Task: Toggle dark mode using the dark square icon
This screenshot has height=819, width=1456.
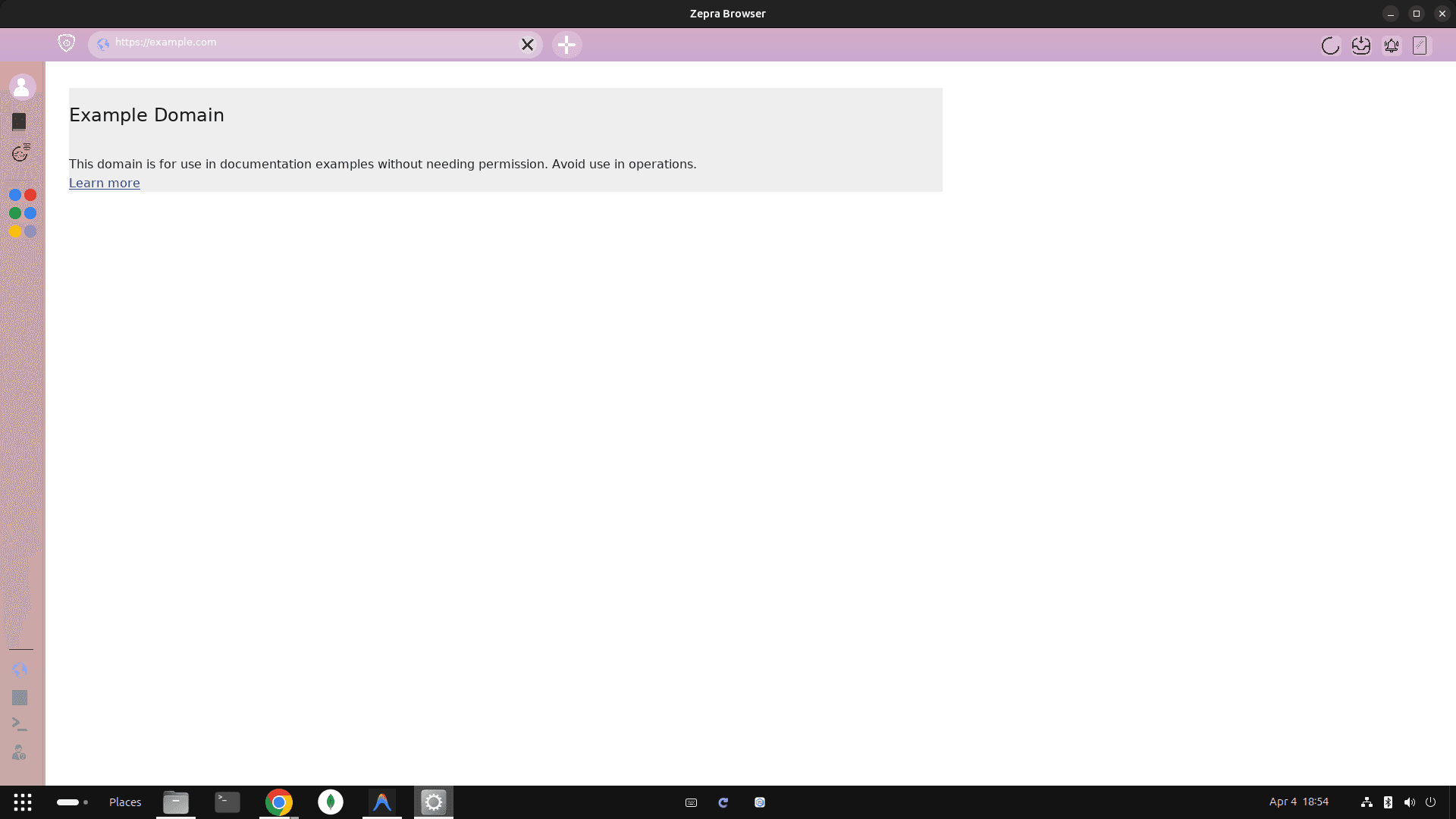Action: [x=19, y=121]
